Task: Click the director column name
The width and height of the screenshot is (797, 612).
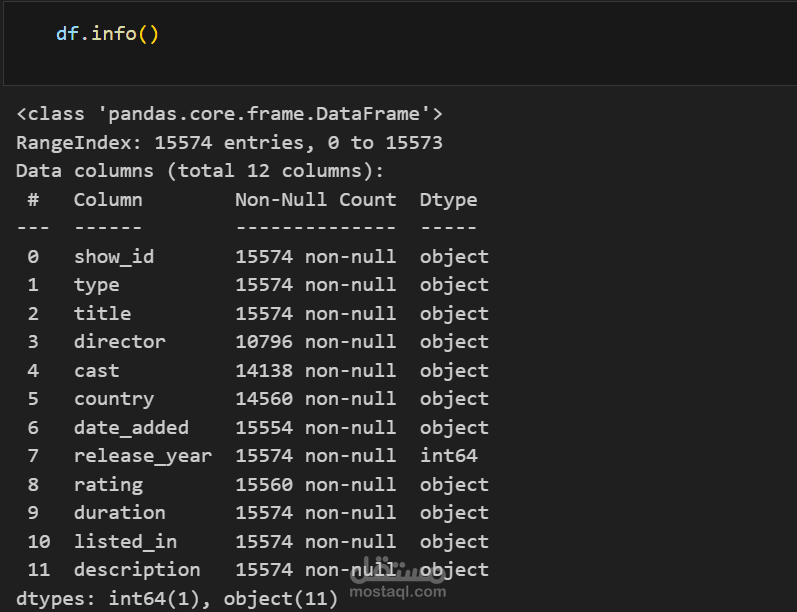Action: [120, 342]
